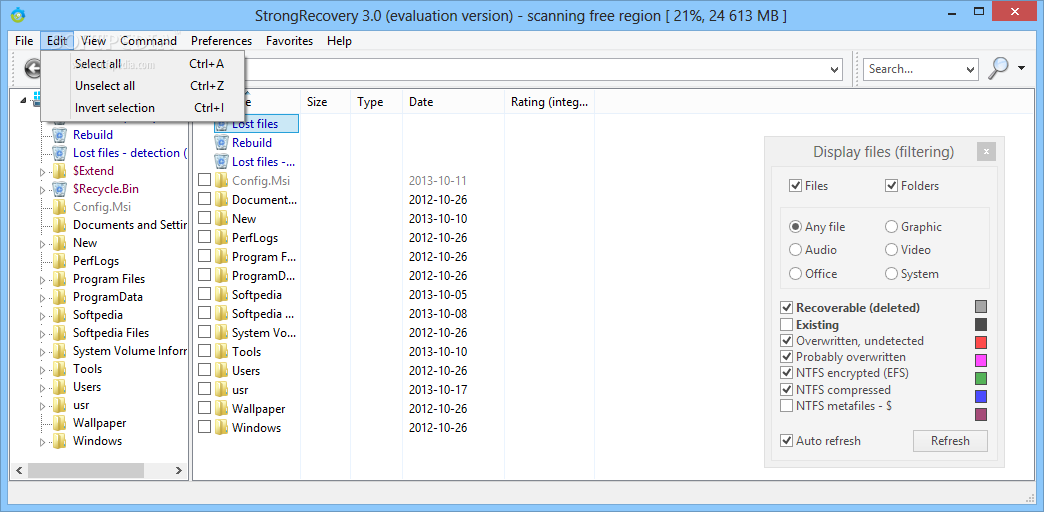
Task: Open the File menu
Action: tap(24, 41)
